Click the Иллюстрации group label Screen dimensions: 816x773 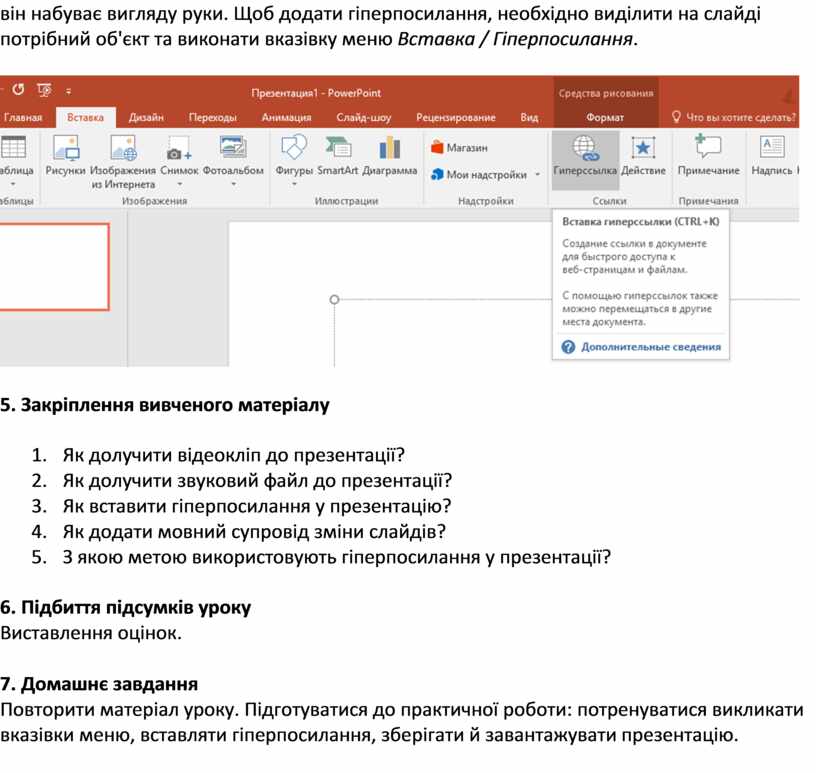click(x=347, y=201)
